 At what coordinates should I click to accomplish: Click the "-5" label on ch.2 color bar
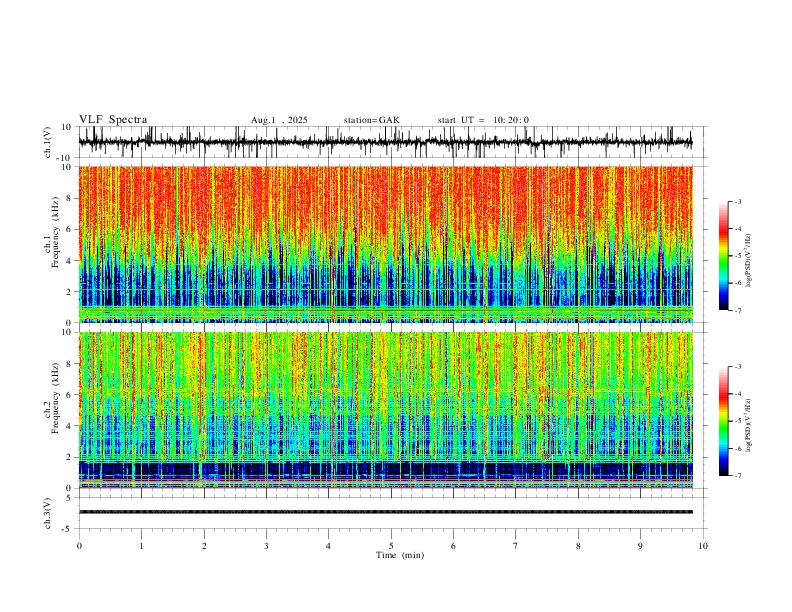pos(737,421)
